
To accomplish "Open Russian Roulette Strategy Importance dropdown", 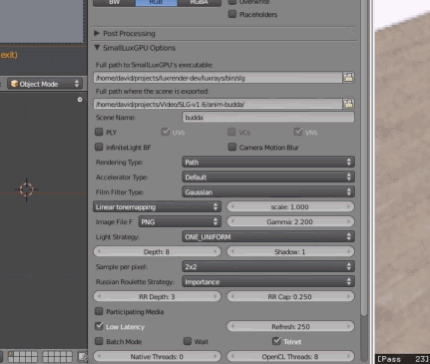I will (268, 282).
